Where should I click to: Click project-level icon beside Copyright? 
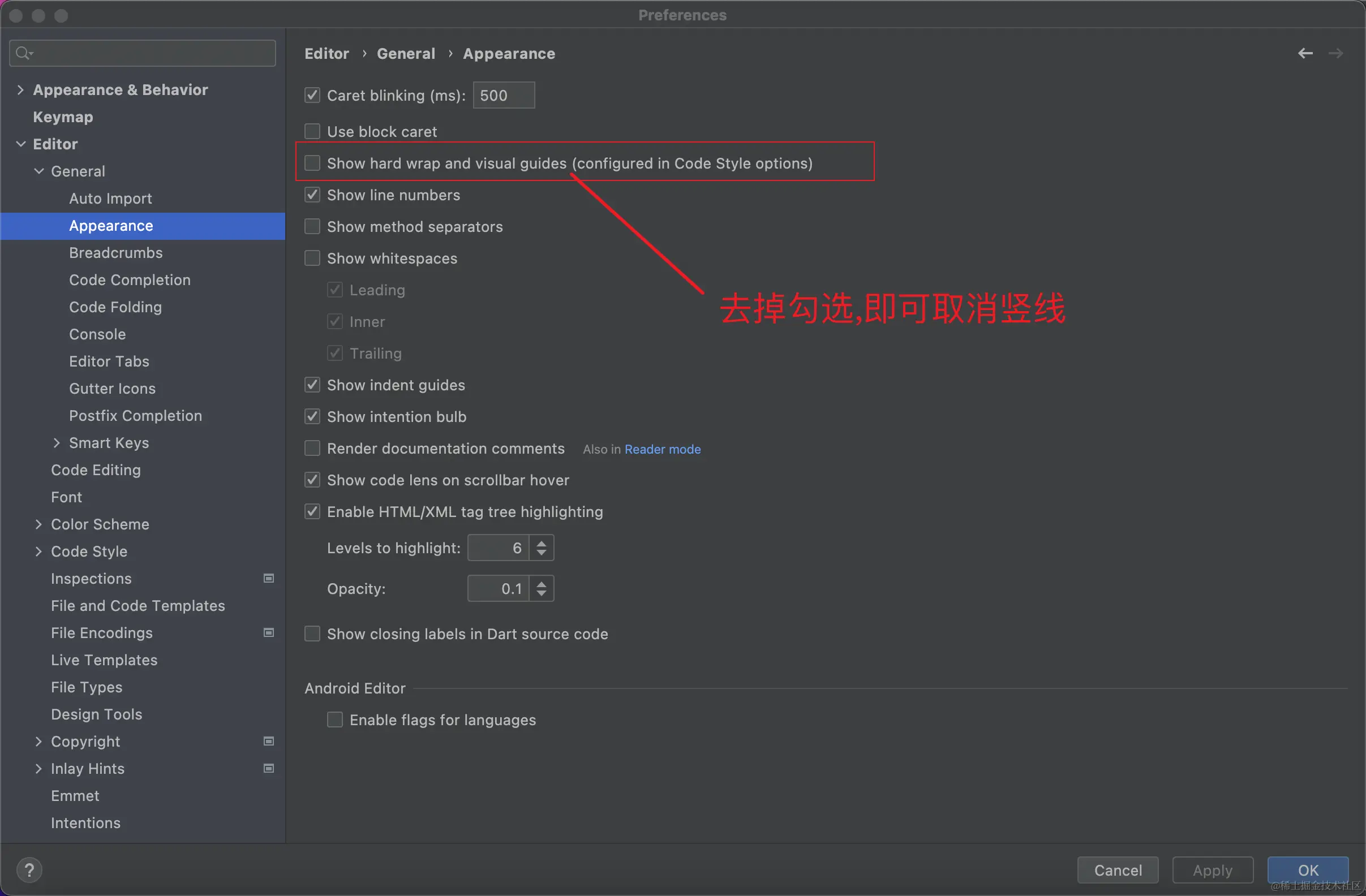[x=268, y=741]
